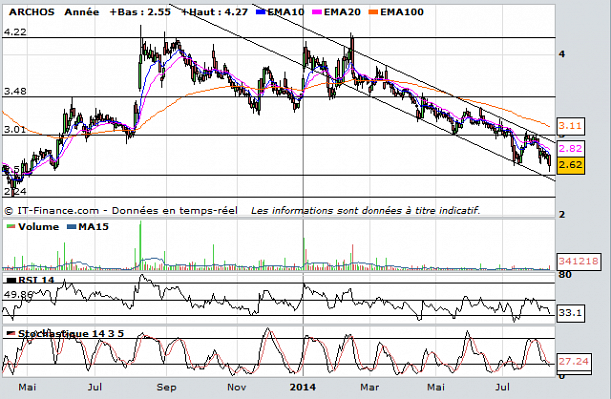Click the blue EMA10 legend swatch
611x399 pixels.
coord(261,12)
